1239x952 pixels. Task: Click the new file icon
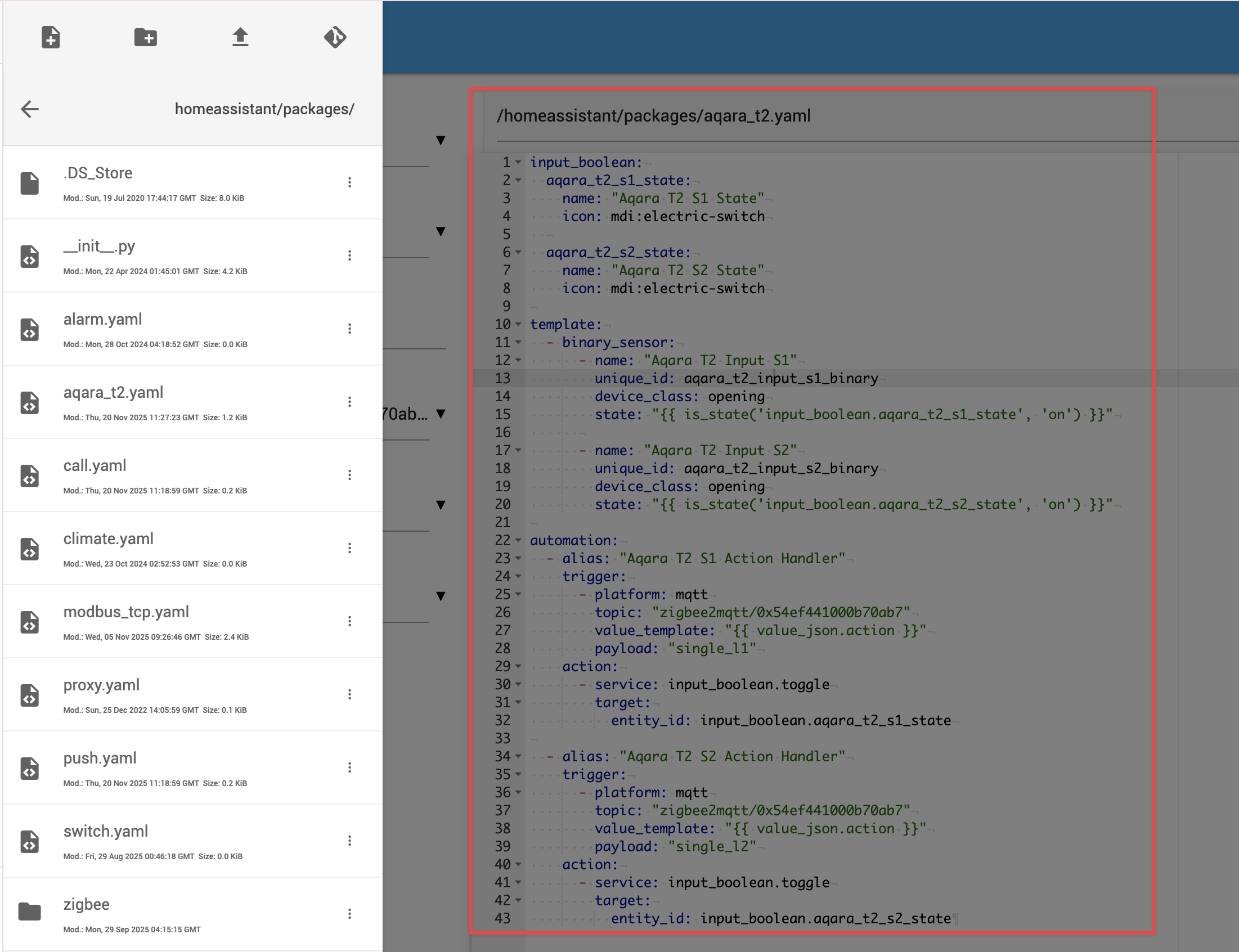[x=51, y=37]
